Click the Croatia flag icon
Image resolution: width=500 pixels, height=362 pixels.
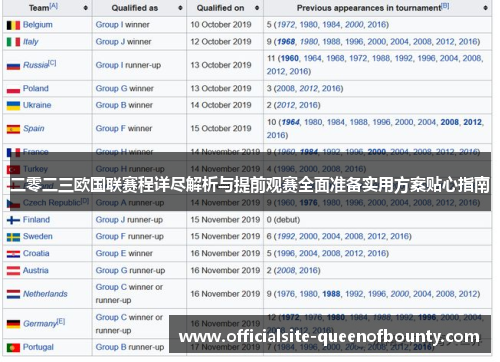(13, 254)
